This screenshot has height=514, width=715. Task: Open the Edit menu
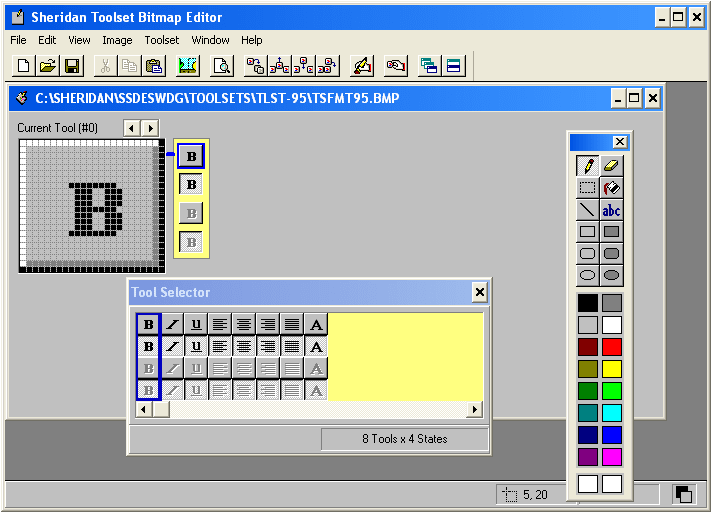click(47, 40)
